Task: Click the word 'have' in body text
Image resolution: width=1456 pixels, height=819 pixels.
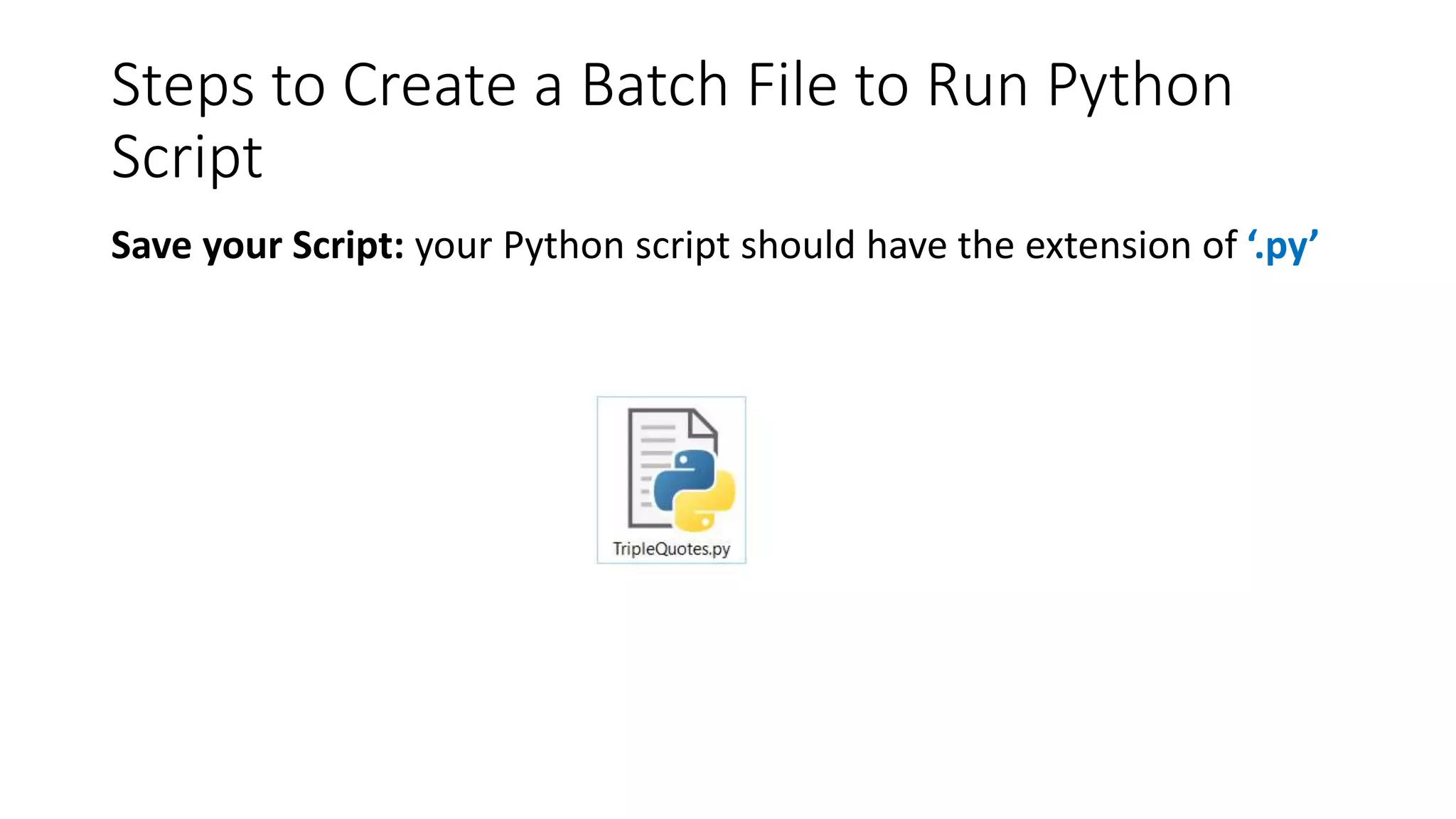Action: pos(906,246)
